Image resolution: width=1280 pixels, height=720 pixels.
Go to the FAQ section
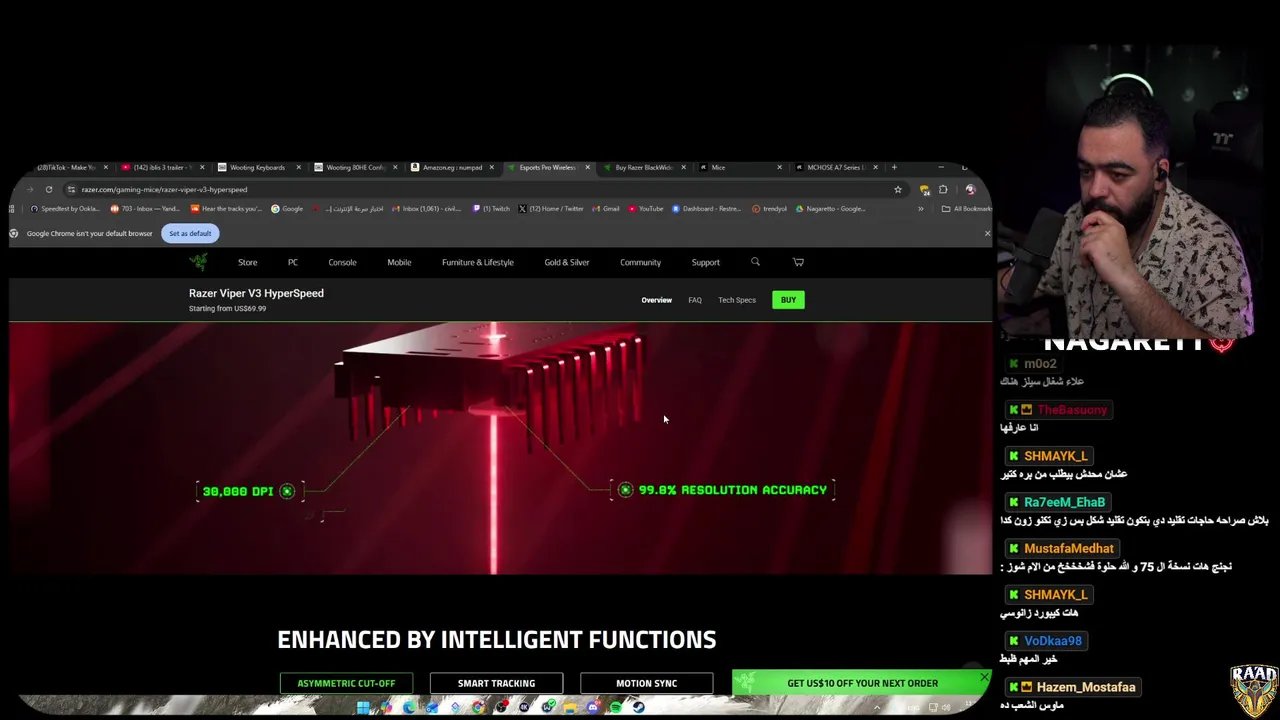694,300
